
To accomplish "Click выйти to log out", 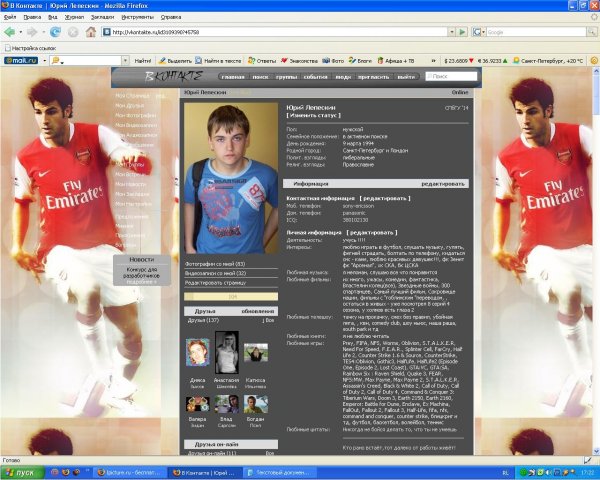I will (x=406, y=77).
